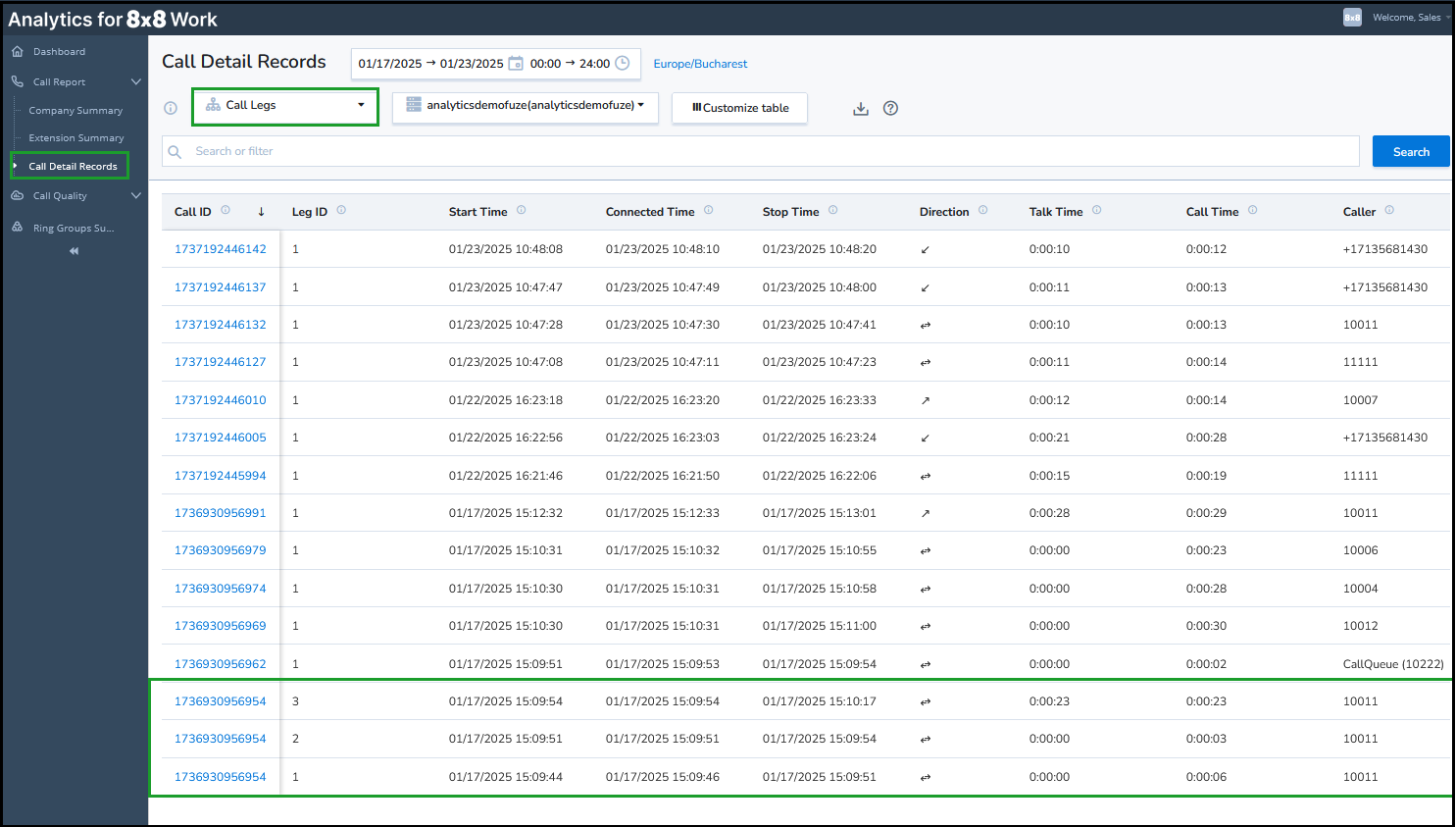Click the Connected Time info icon
The height and width of the screenshot is (827, 1456).
point(709,210)
